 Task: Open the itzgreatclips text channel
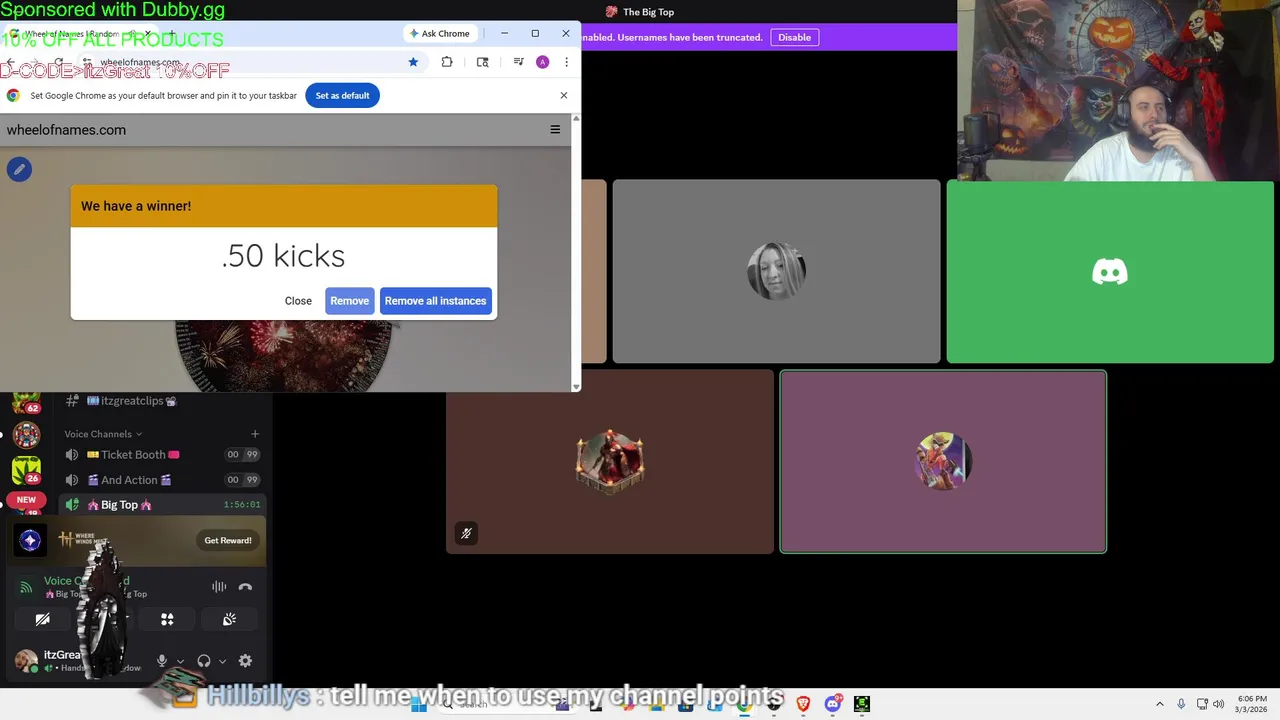[131, 401]
